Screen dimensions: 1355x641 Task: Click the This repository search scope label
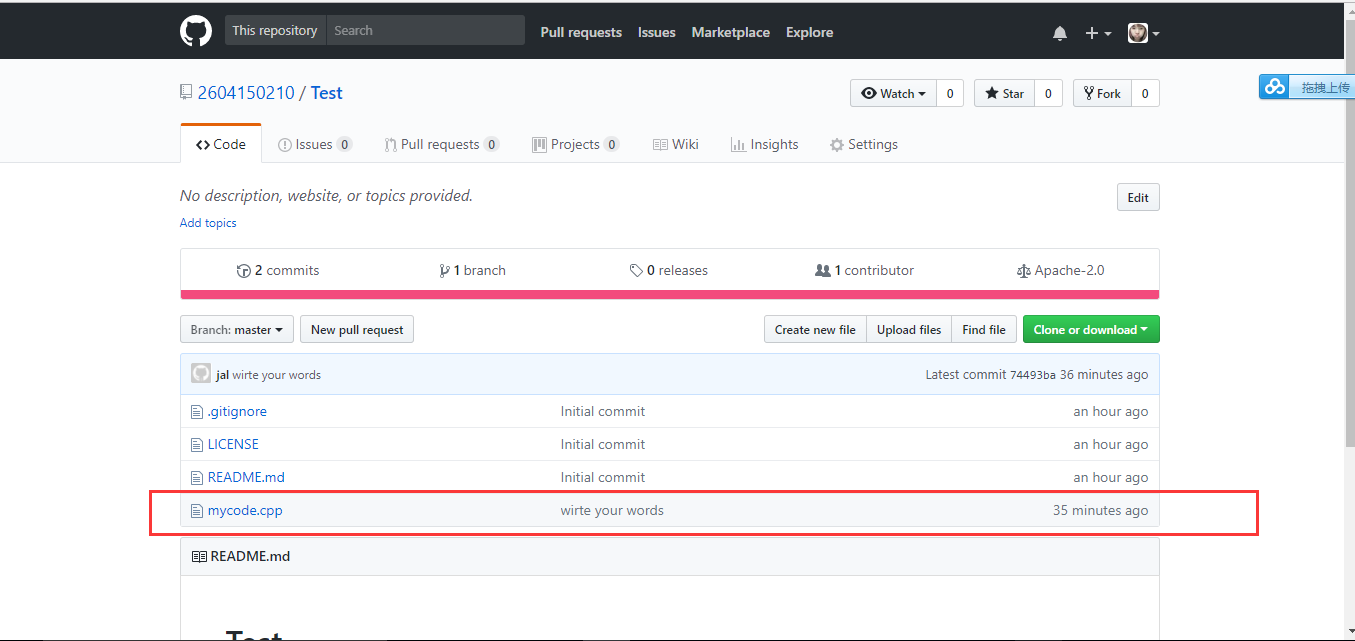275,30
